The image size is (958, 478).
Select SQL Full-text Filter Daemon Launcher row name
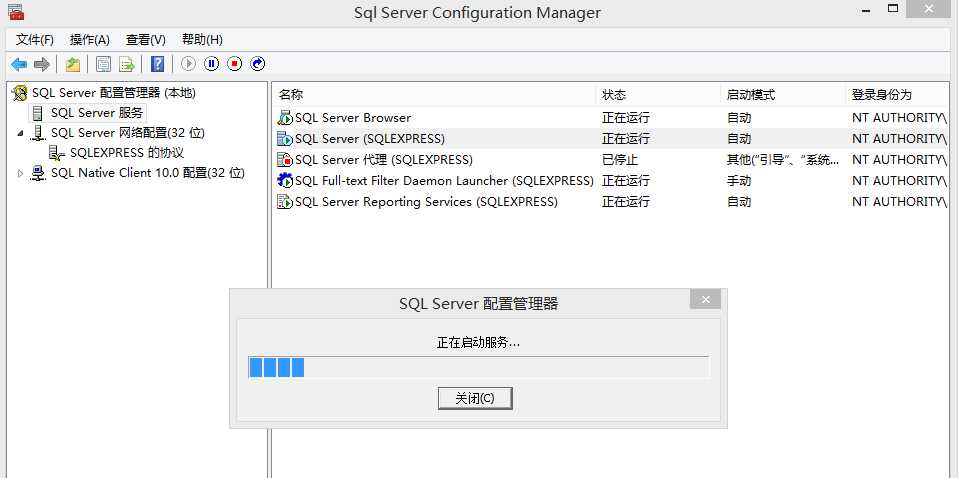click(444, 181)
